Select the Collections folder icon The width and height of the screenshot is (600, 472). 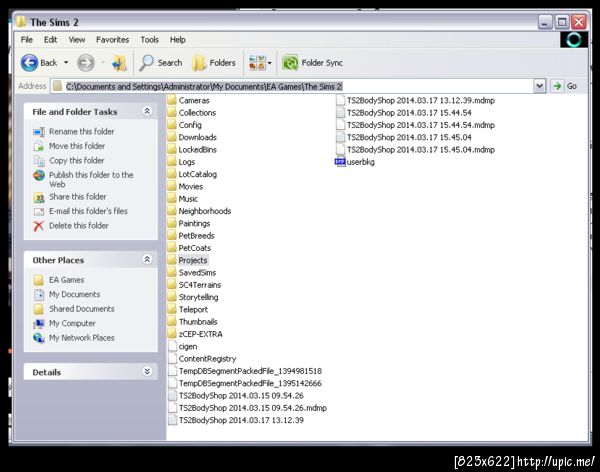tap(172, 112)
